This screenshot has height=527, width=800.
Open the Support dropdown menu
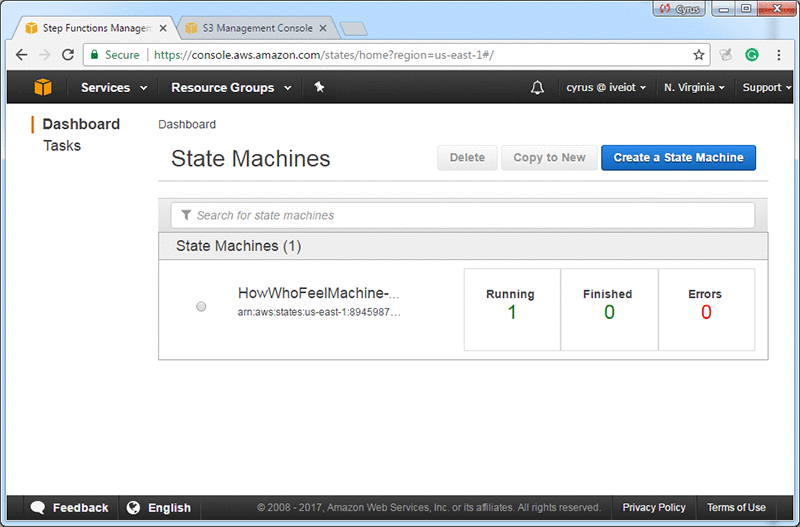coord(767,88)
